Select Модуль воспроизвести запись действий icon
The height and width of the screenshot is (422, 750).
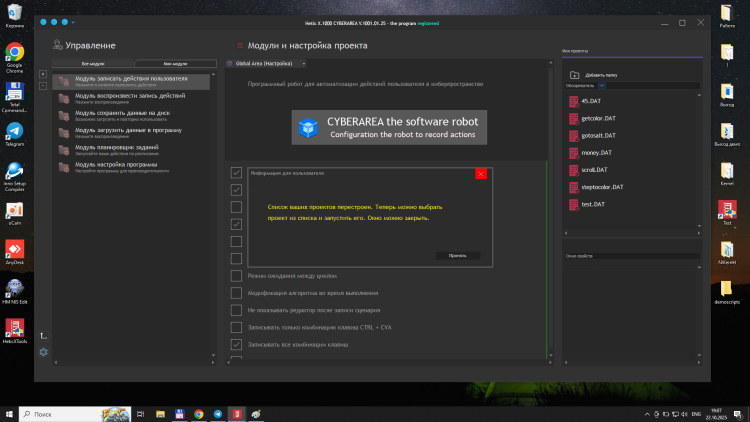pyautogui.click(x=64, y=98)
